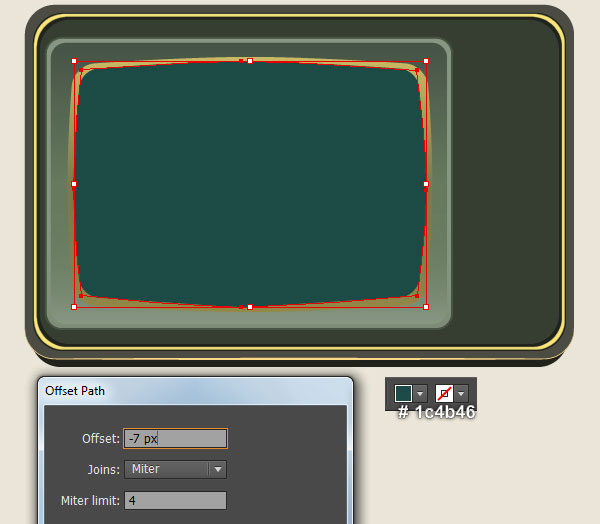
Task: Click the top-center bounding box handle
Action: point(250,61)
